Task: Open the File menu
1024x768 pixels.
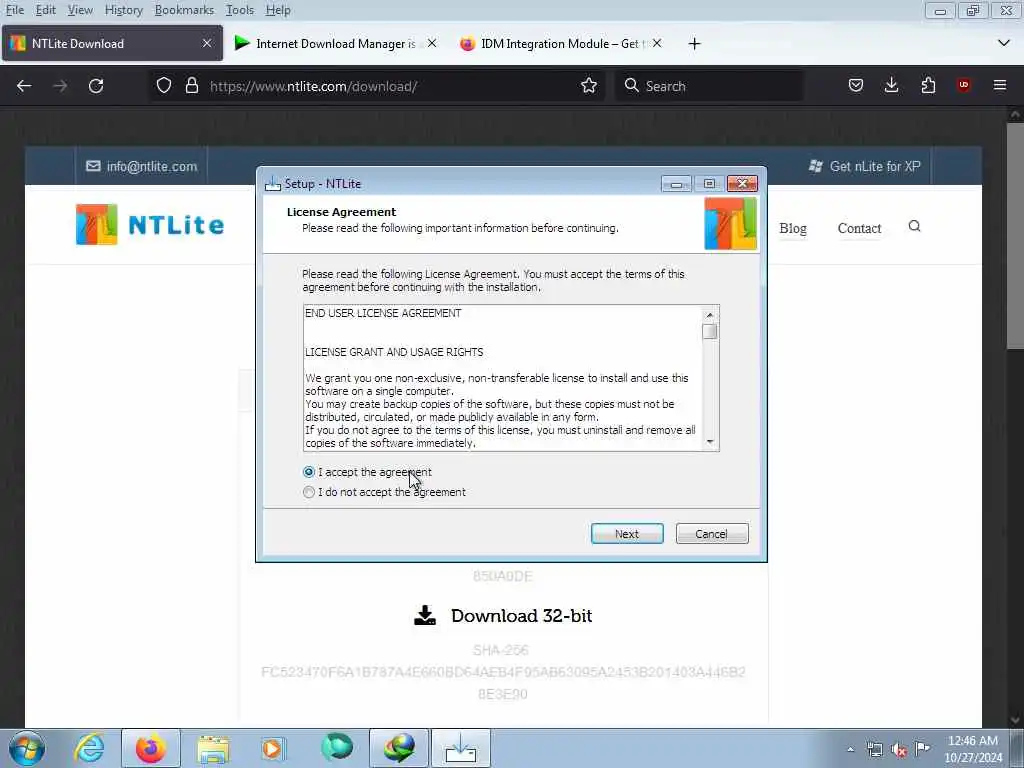Action: click(15, 10)
